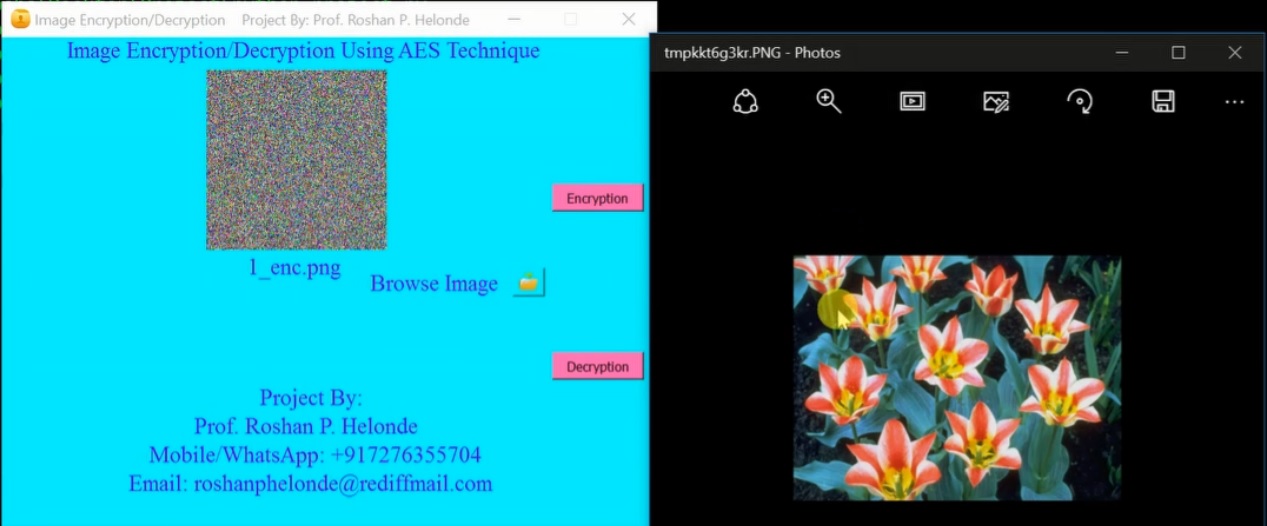Click the AES Technique heading text
This screenshot has height=526, width=1267.
click(x=303, y=51)
